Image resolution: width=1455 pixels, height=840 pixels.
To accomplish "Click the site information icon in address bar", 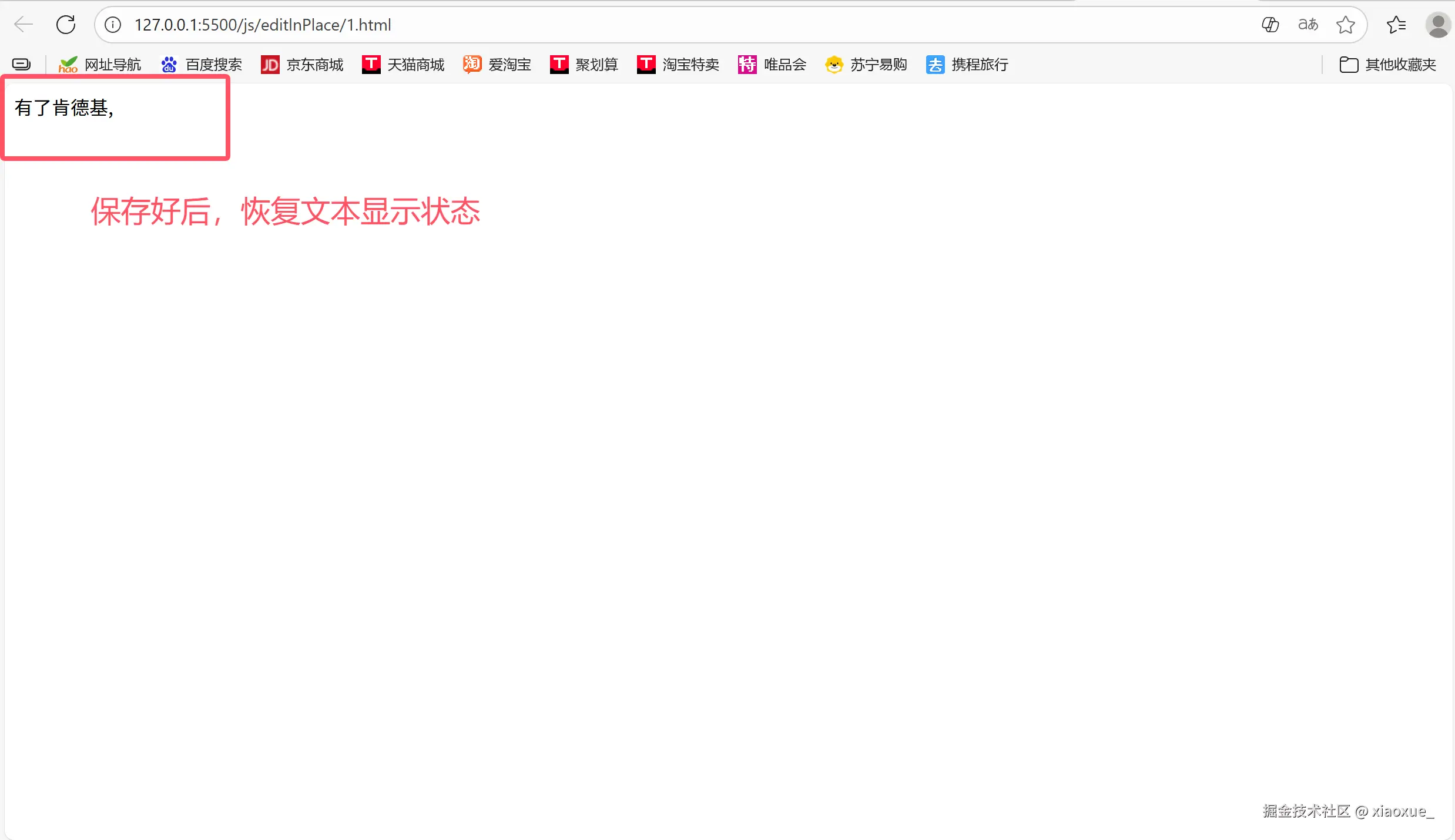I will click(112, 25).
